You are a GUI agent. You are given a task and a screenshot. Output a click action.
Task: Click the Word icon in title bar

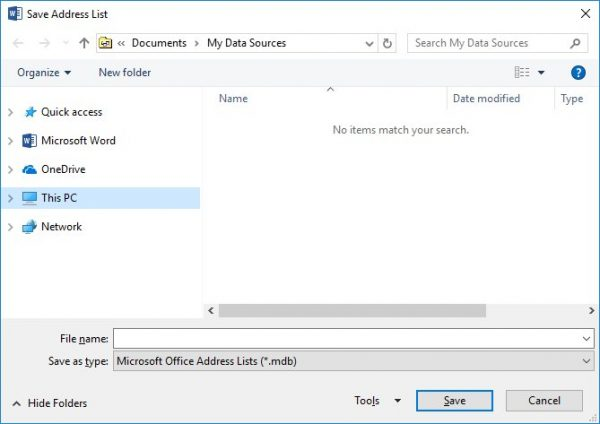pyautogui.click(x=15, y=14)
